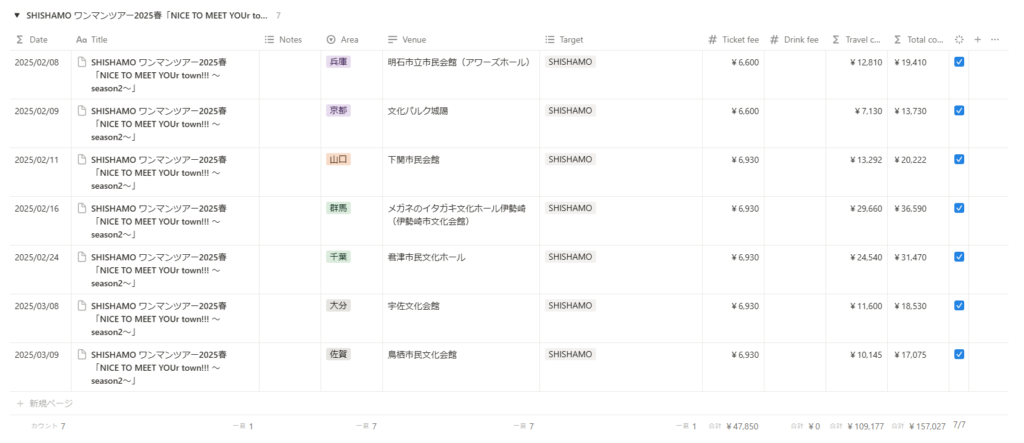Viewport: 1024px width, 443px height.
Task: Open the tour title link in 2025/02/16 row
Action: (159, 222)
